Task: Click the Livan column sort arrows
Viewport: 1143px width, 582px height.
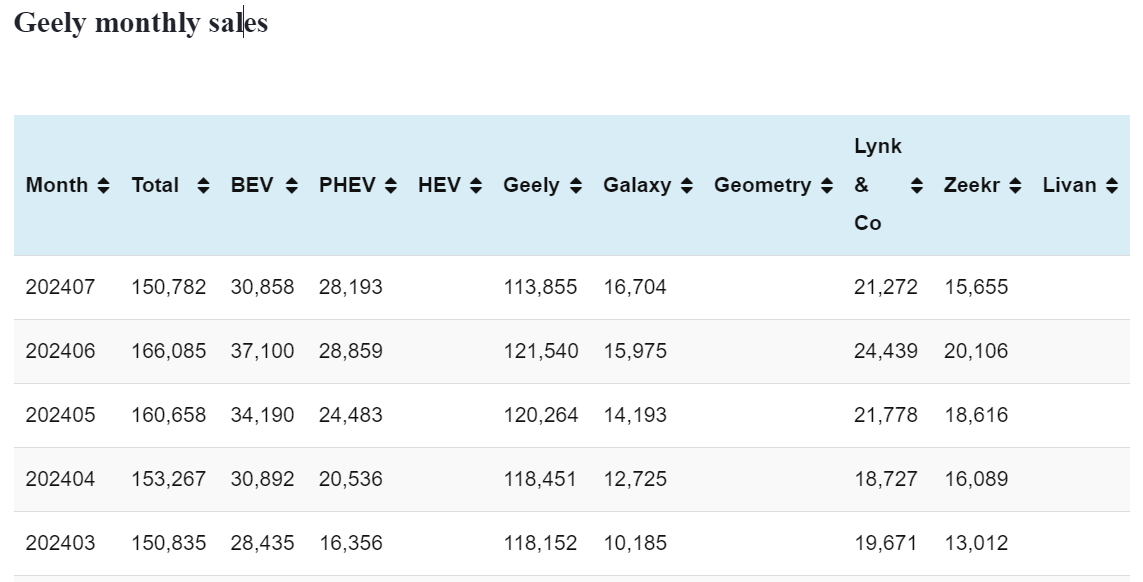Action: click(x=1112, y=186)
